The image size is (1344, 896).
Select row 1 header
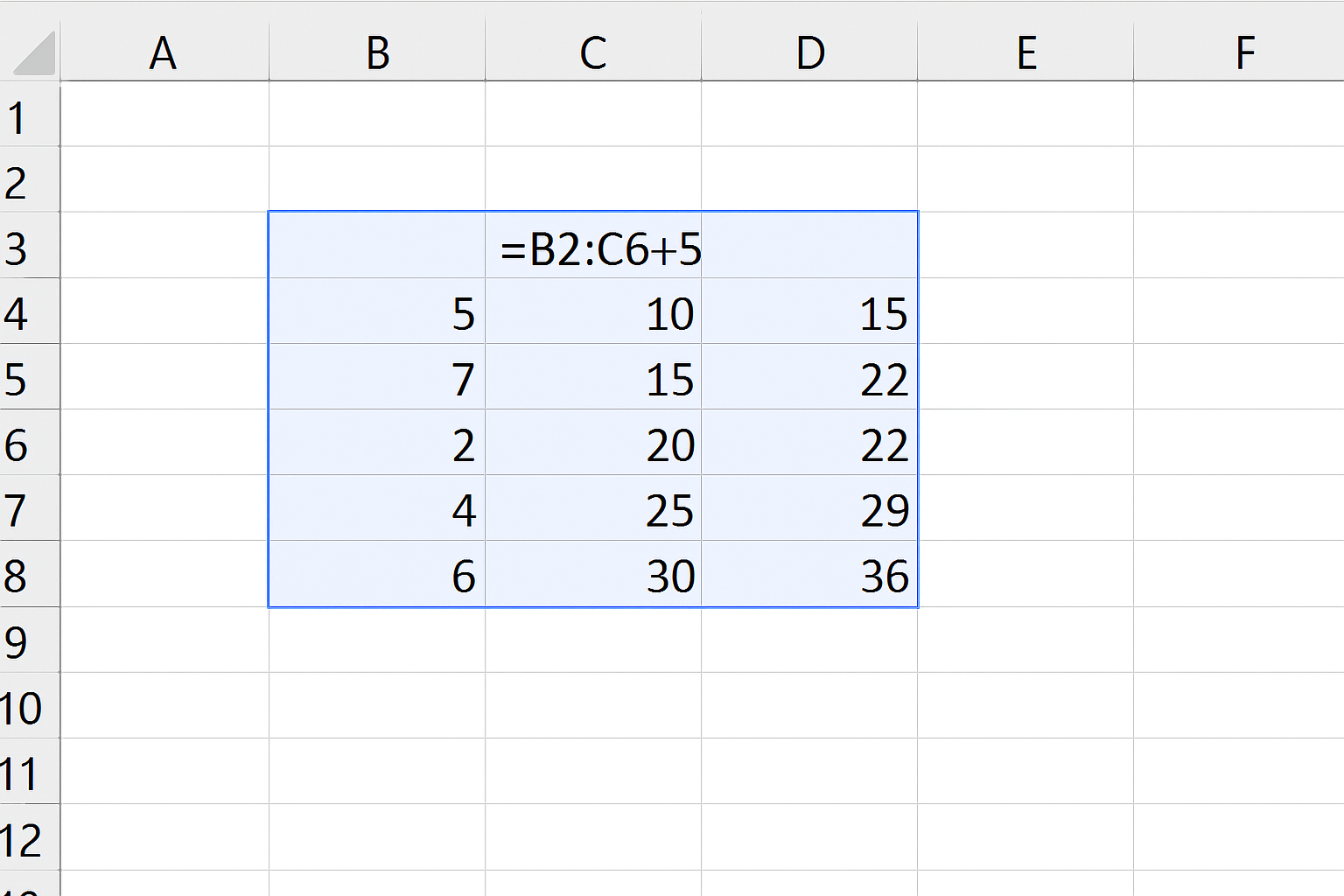click(30, 114)
